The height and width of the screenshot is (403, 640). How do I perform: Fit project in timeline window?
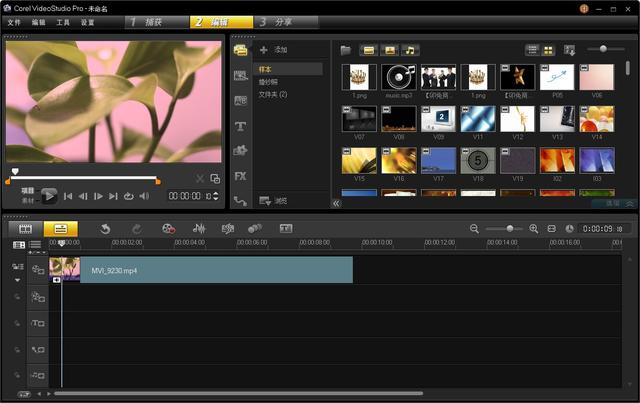(x=551, y=229)
